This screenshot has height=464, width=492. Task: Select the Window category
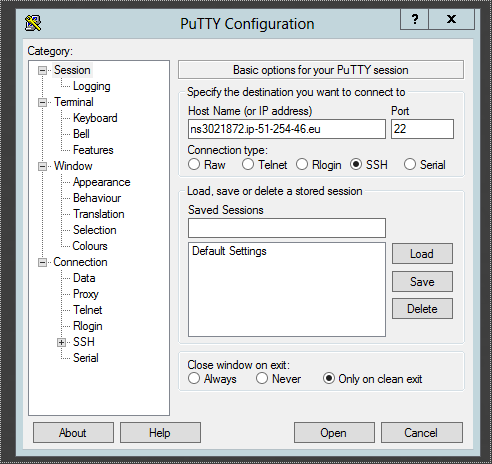click(73, 166)
